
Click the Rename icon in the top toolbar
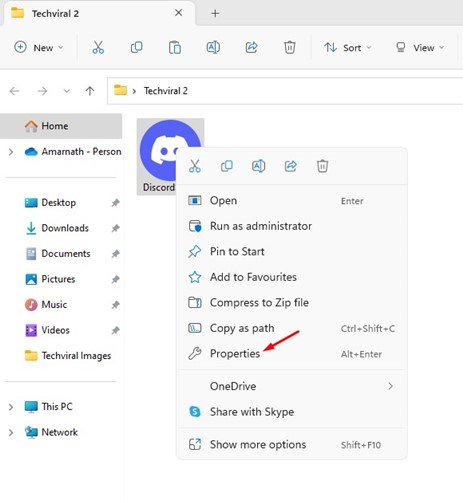pyautogui.click(x=213, y=47)
